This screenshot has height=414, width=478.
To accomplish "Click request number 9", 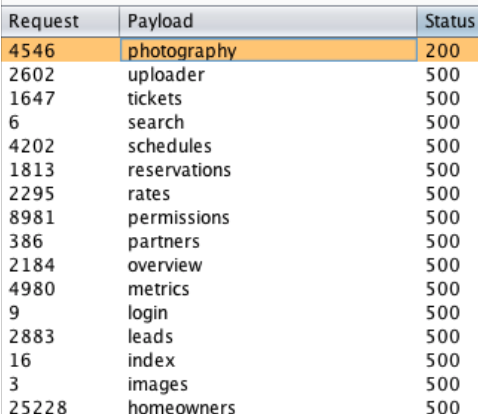I will pos(14,313).
